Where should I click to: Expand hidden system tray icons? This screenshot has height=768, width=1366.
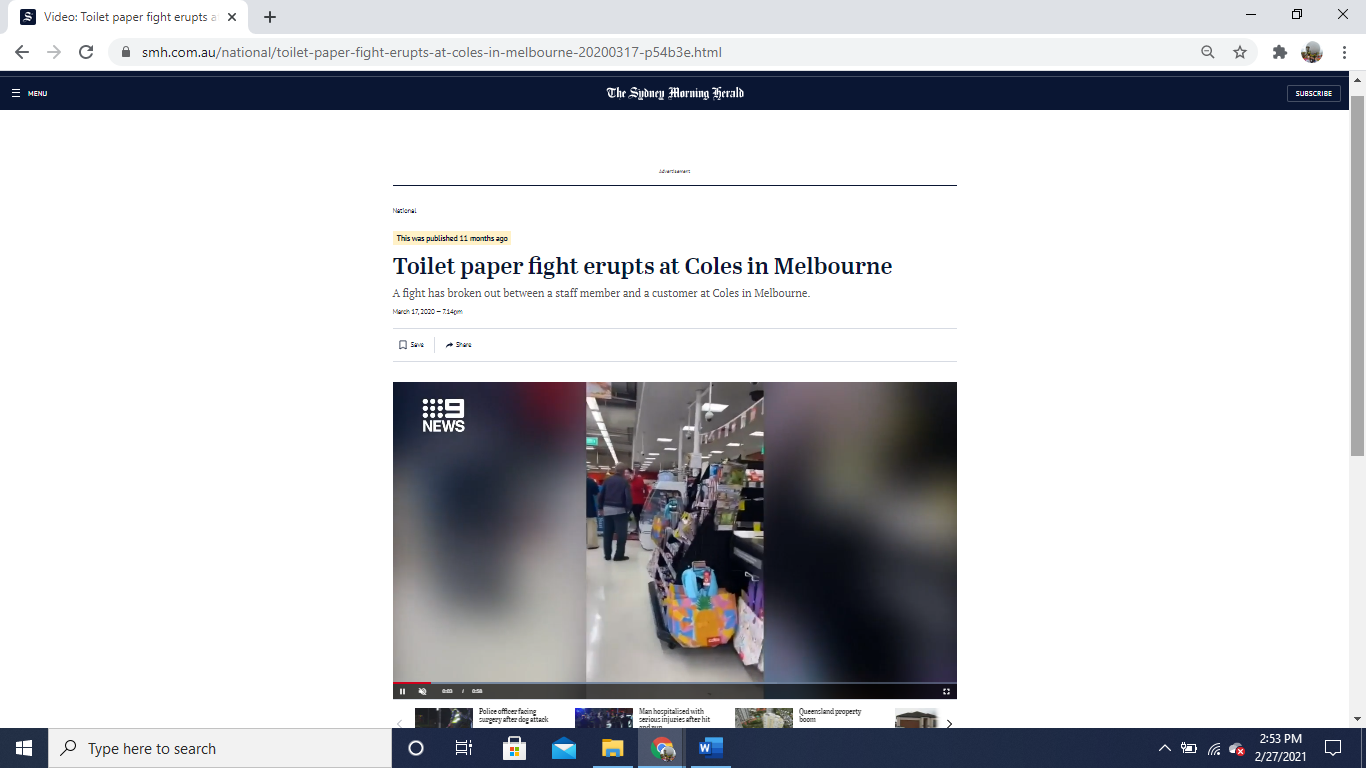(x=1164, y=748)
